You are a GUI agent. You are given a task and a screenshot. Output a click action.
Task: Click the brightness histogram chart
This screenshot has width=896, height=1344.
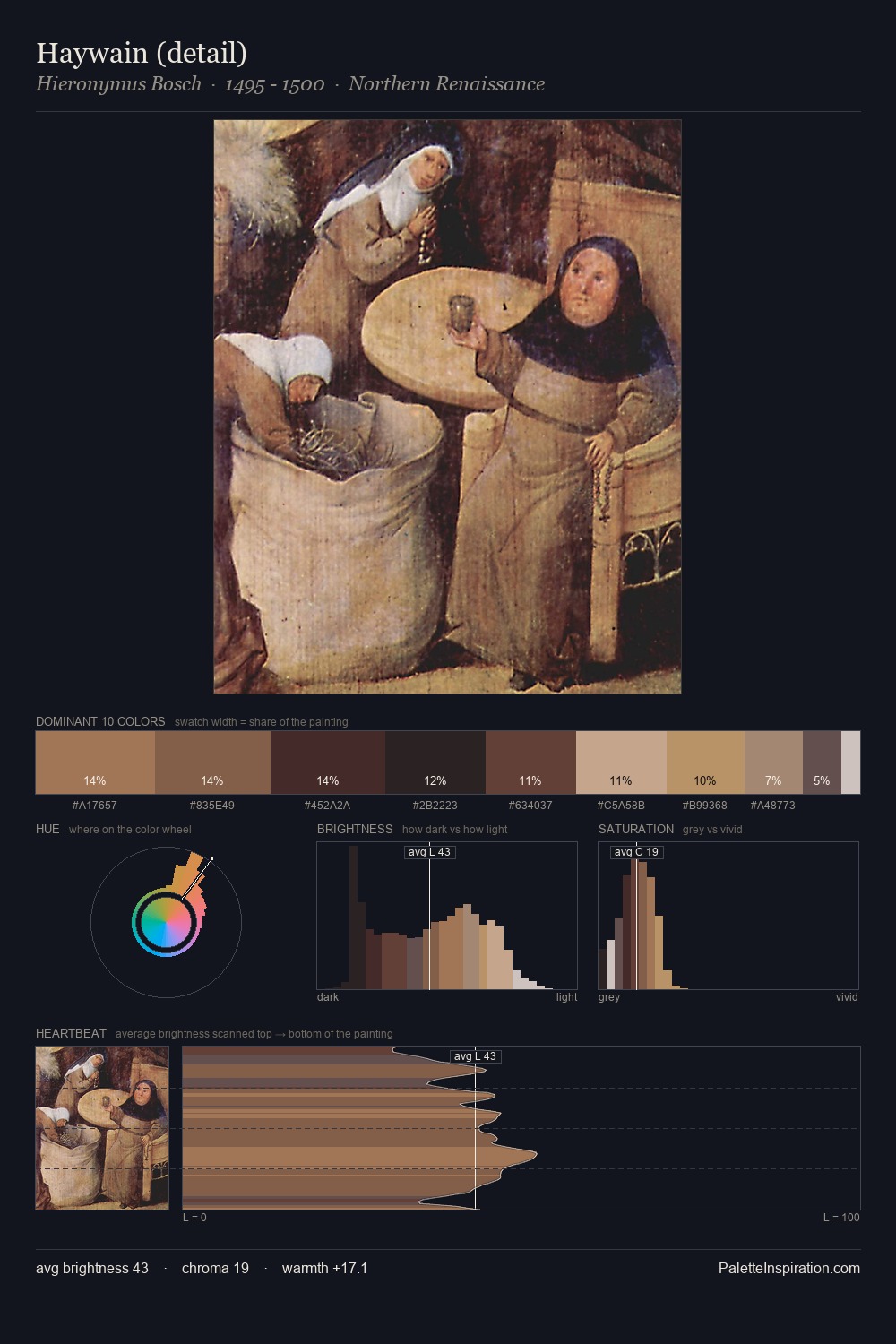click(447, 916)
